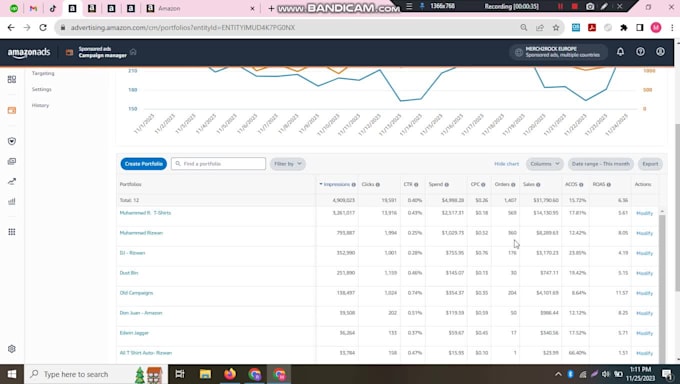Open the notifications bell icon
Image resolution: width=680 pixels, height=384 pixels.
coord(621,52)
